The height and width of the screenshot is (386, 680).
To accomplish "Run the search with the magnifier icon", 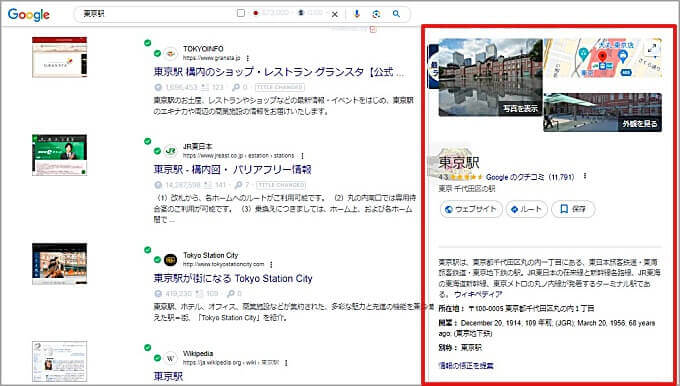I will [x=396, y=14].
